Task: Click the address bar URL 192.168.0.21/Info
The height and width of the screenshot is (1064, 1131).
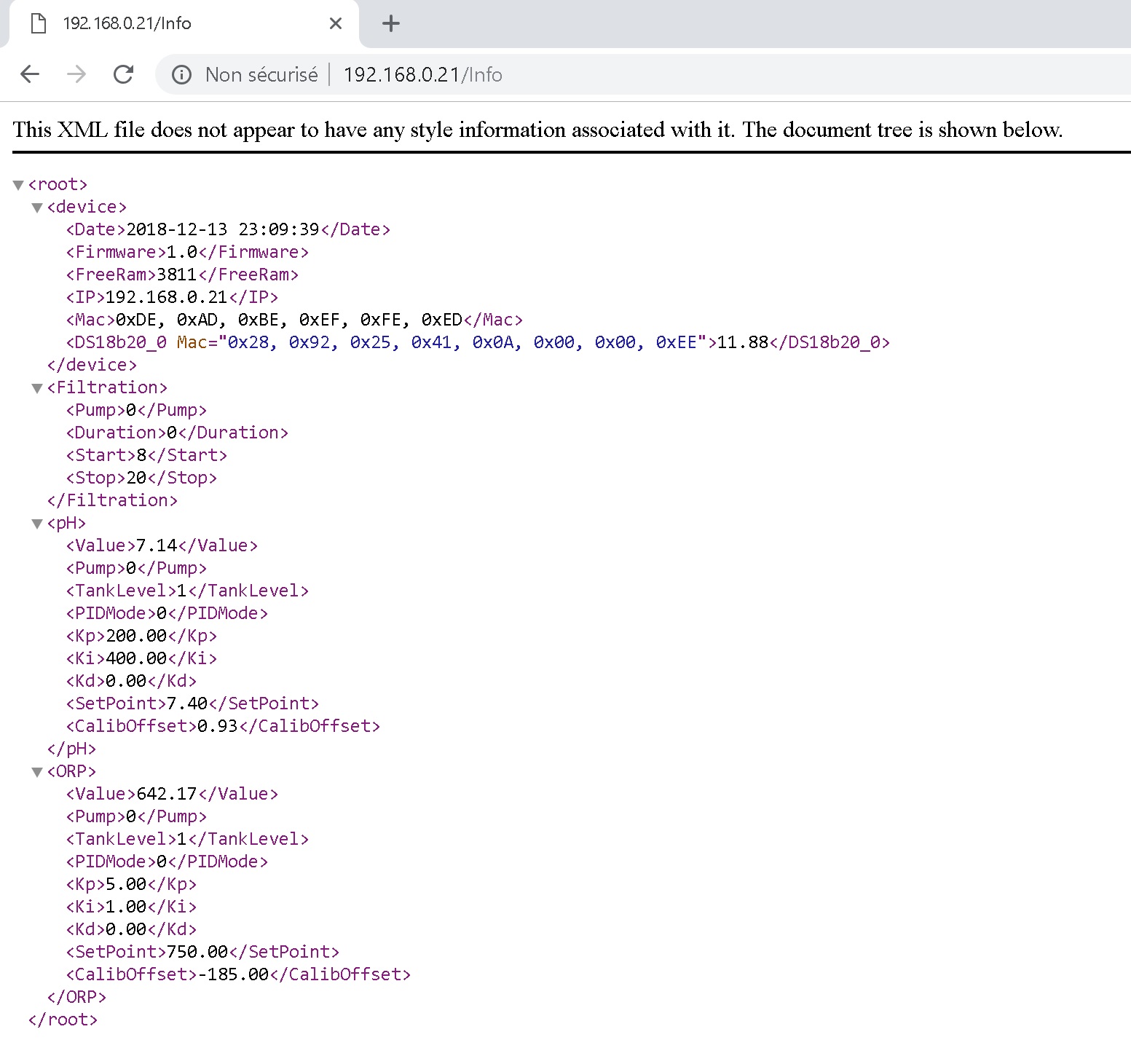Action: (x=422, y=74)
